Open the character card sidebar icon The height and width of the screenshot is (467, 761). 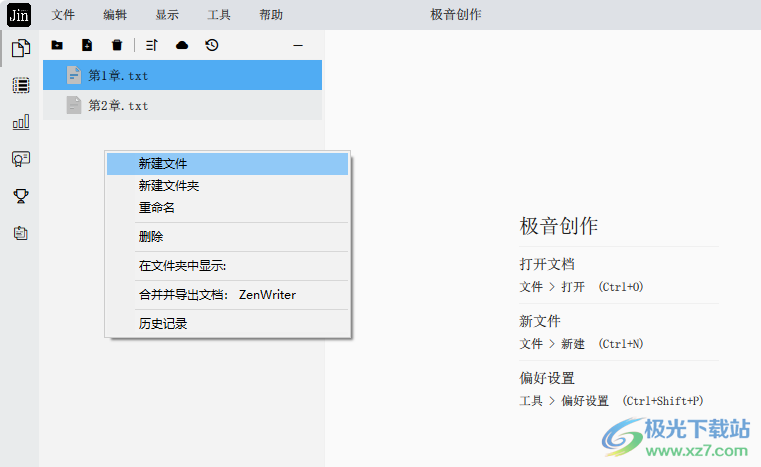pyautogui.click(x=21, y=159)
